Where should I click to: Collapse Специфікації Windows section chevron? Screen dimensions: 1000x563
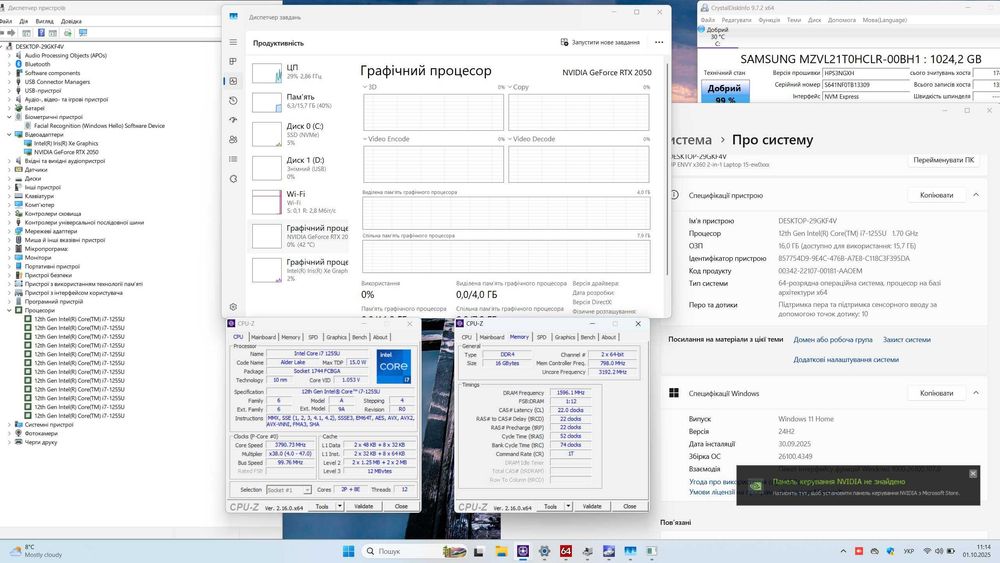coord(976,393)
